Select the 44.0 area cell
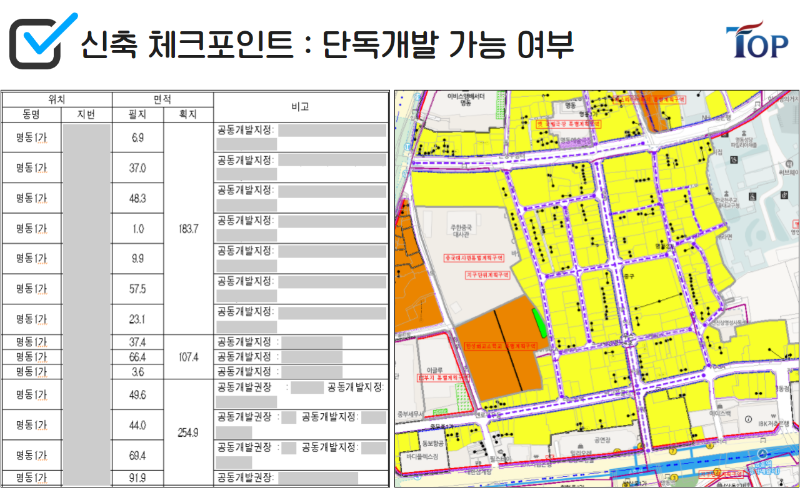The height and width of the screenshot is (495, 800). point(137,425)
